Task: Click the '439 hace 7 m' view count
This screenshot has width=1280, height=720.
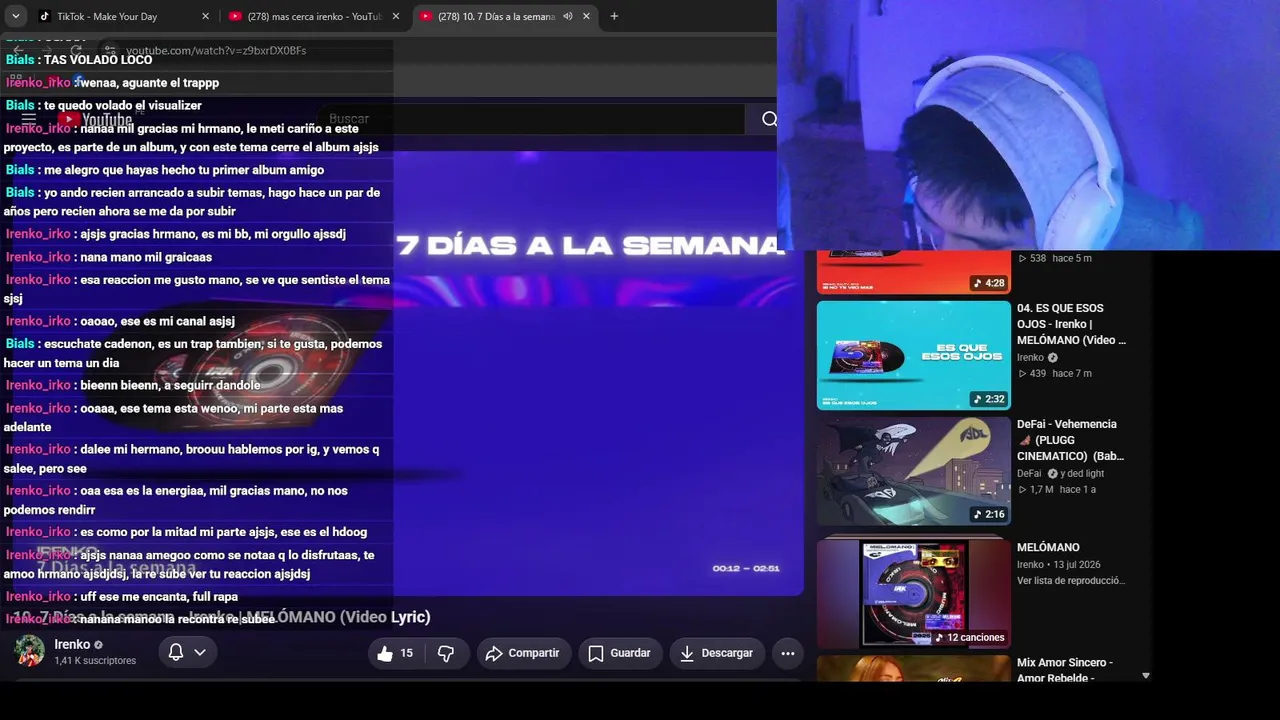Action: [x=1055, y=373]
